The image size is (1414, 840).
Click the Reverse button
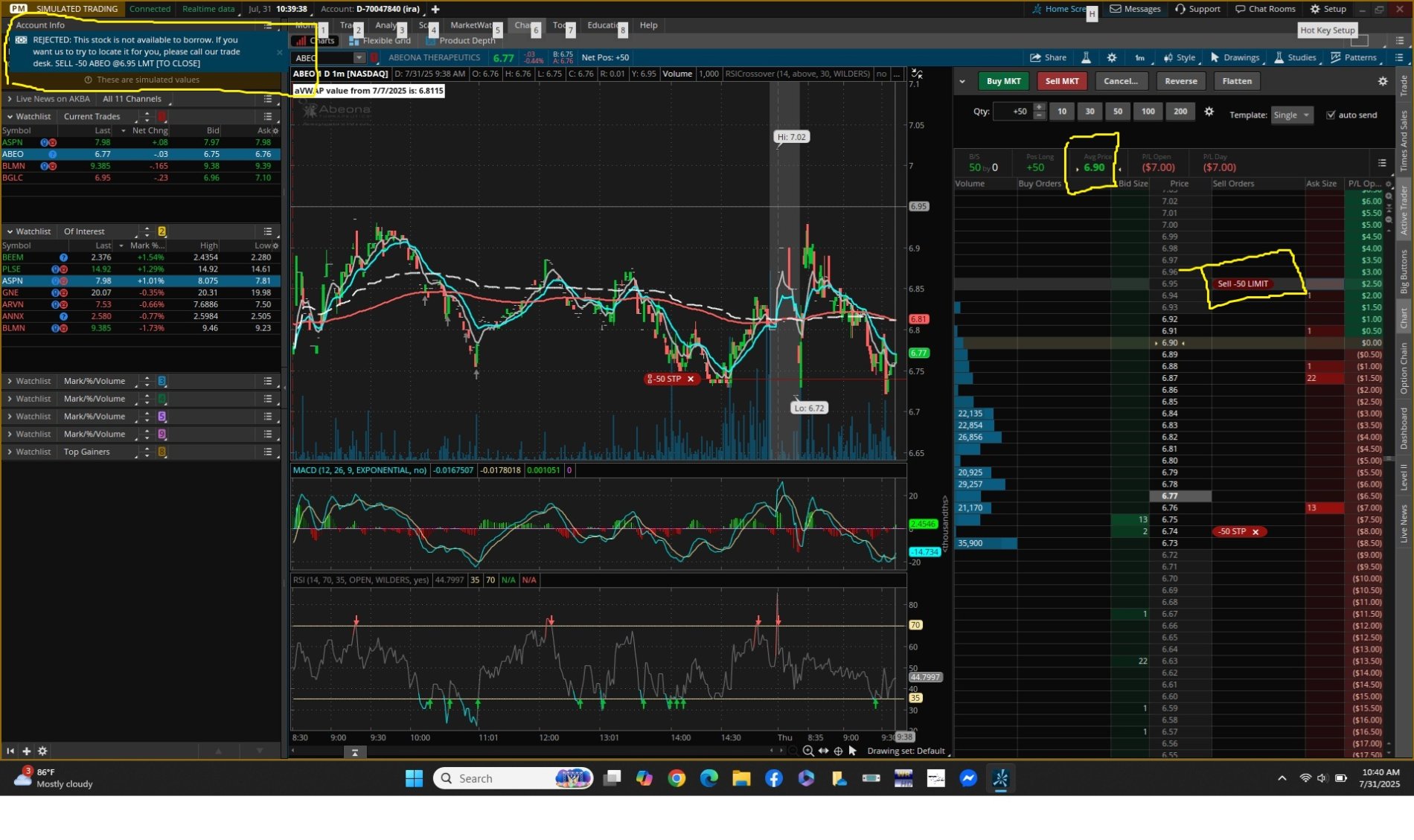point(1181,81)
